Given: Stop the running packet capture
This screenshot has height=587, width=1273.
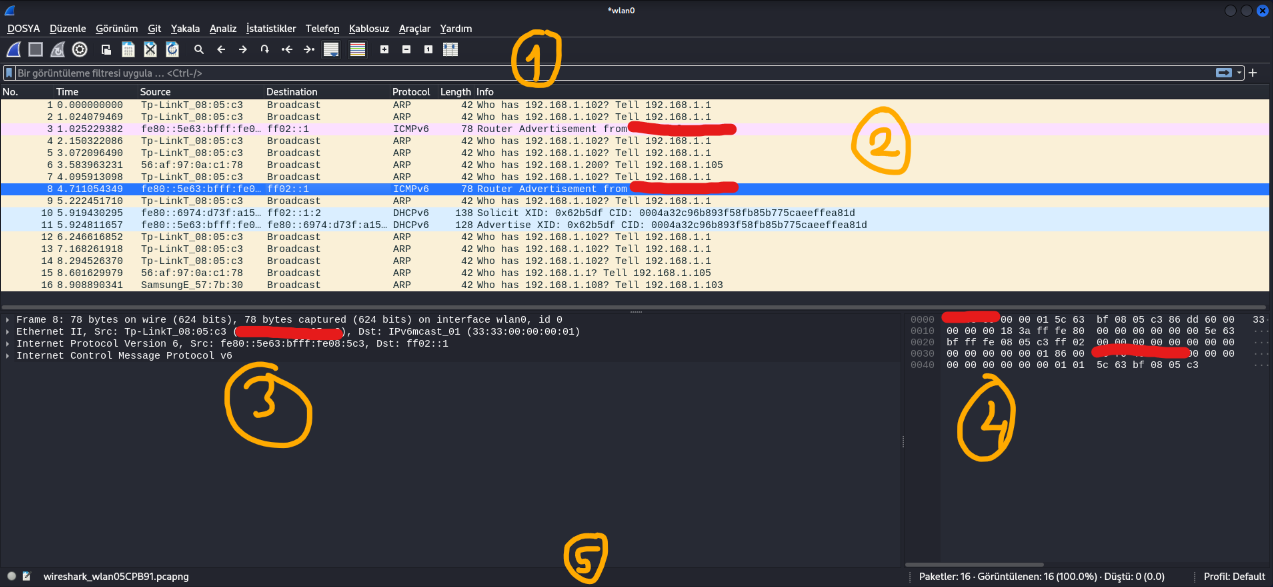Looking at the screenshot, I should tap(35, 48).
